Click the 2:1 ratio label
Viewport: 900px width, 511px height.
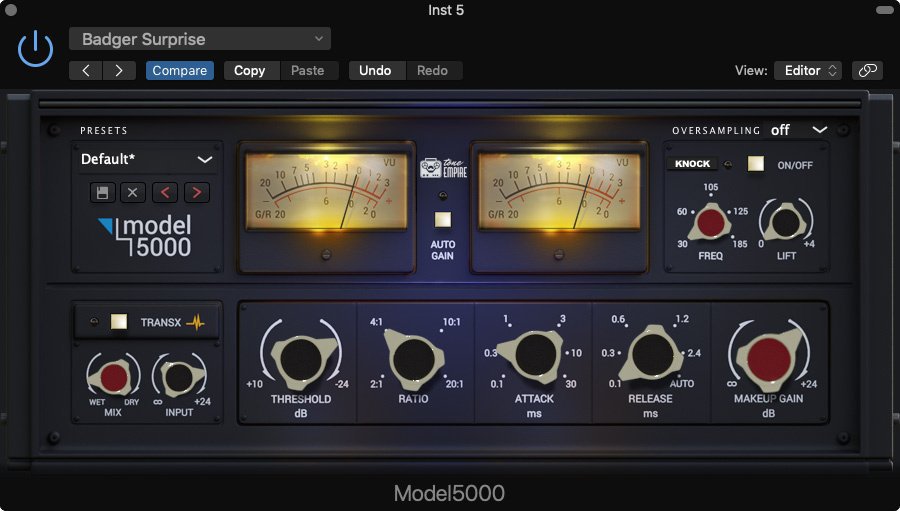click(376, 384)
